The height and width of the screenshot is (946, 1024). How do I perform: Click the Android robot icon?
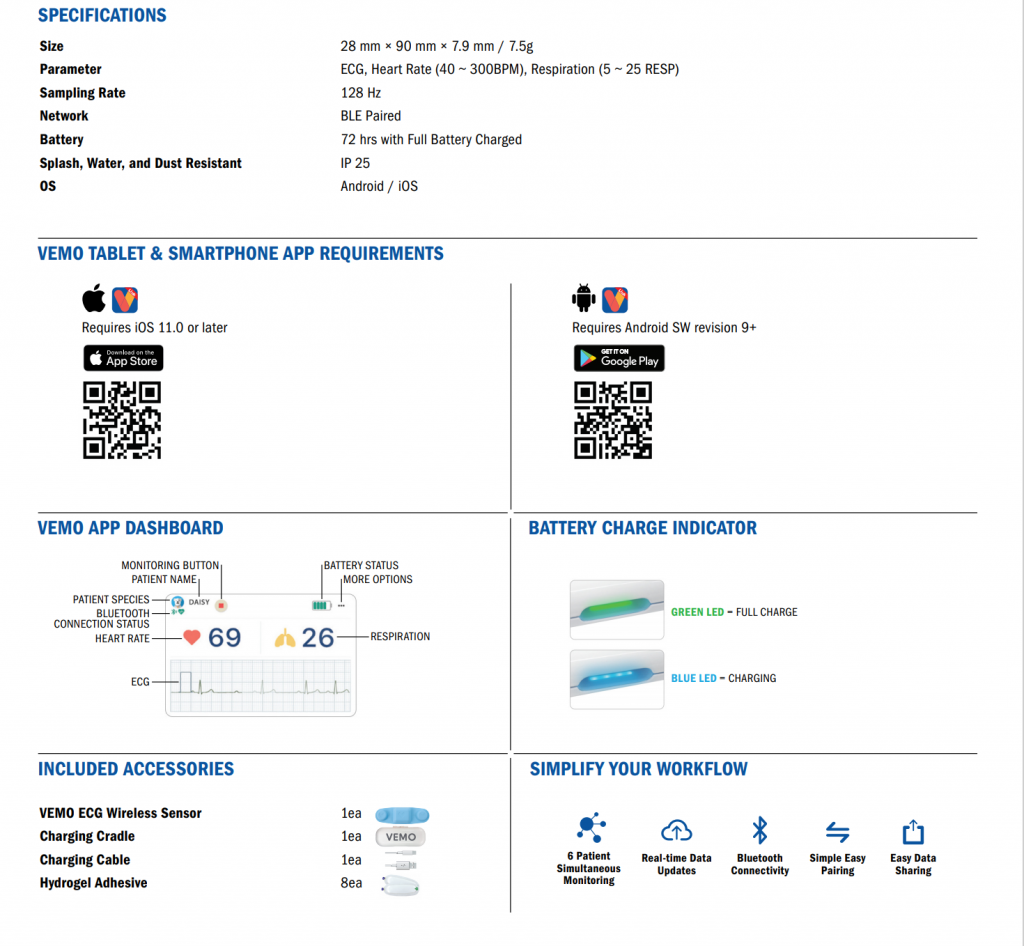pyautogui.click(x=583, y=298)
